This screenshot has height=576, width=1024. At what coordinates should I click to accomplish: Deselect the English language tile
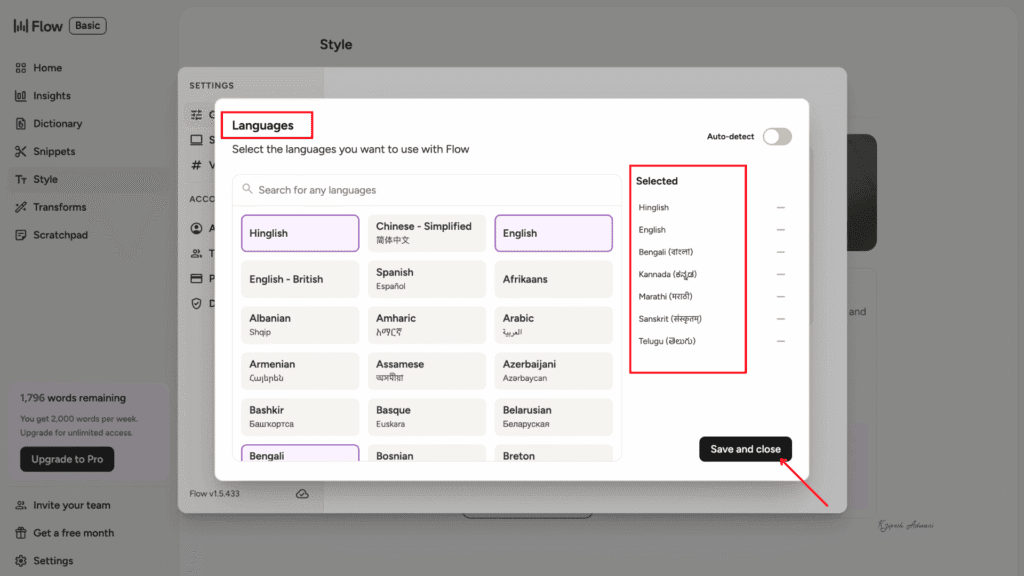553,233
